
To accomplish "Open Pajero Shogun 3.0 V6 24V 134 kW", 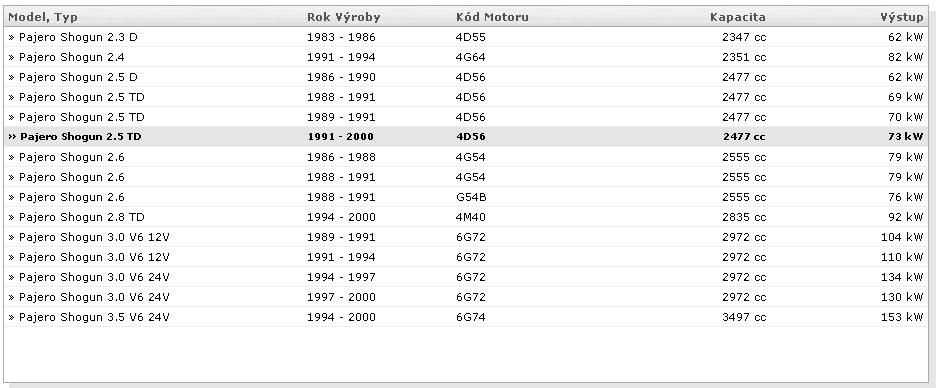I will pyautogui.click(x=466, y=277).
